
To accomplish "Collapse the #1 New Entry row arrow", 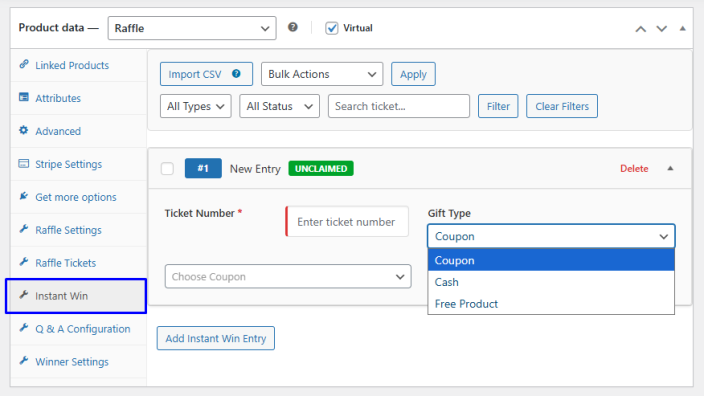I will point(670,168).
